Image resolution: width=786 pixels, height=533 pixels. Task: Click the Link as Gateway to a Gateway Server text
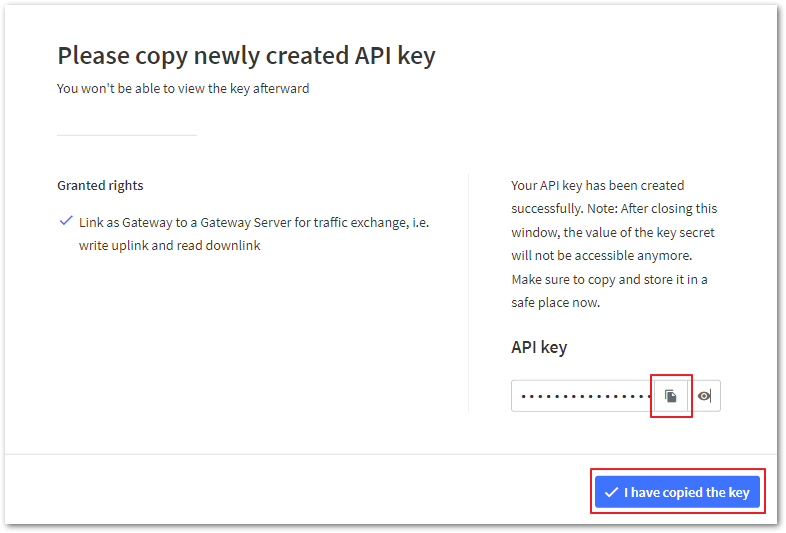coord(254,223)
